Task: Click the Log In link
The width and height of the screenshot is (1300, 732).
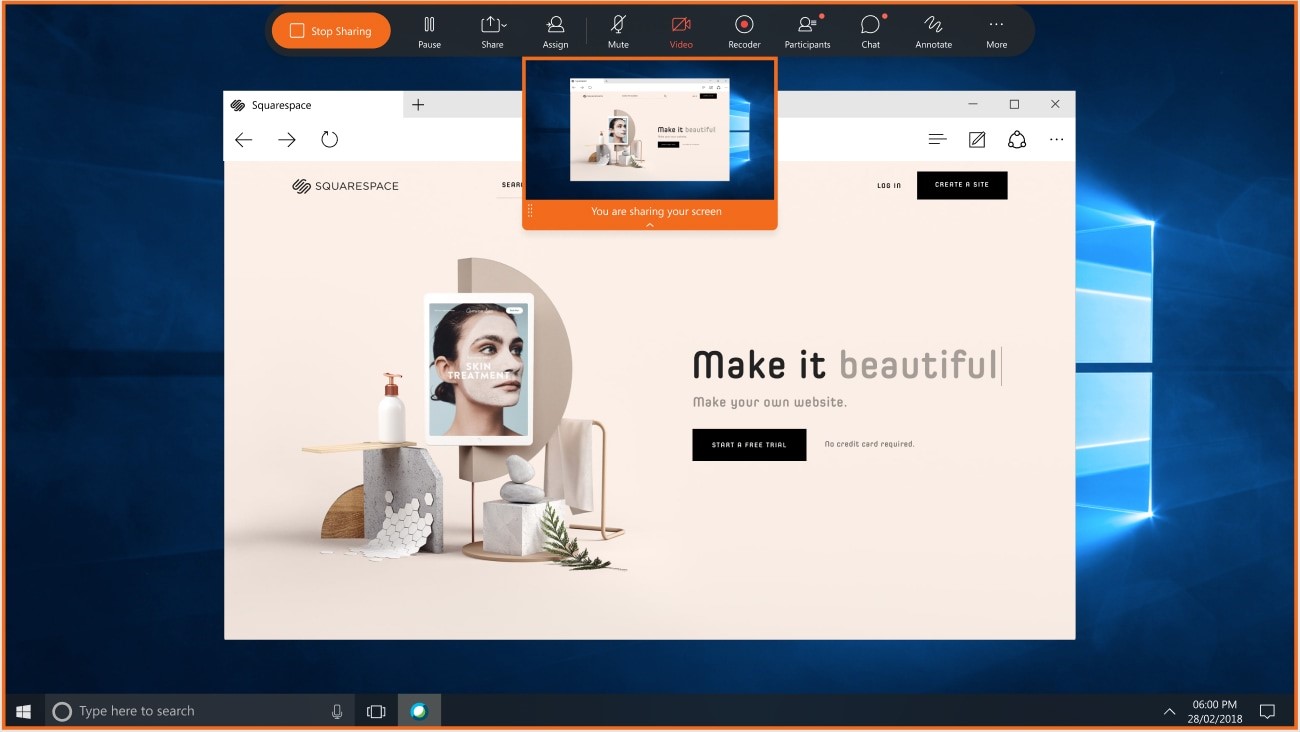Action: (888, 186)
